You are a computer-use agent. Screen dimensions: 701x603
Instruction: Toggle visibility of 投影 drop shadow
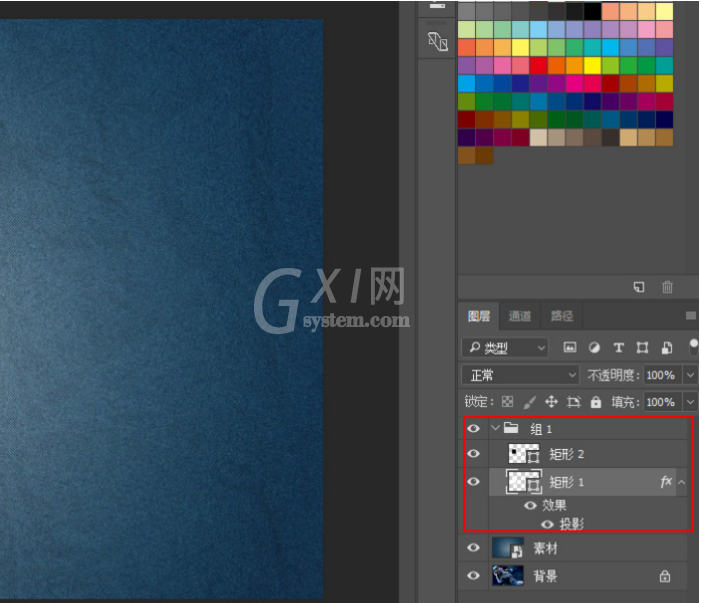[x=548, y=524]
